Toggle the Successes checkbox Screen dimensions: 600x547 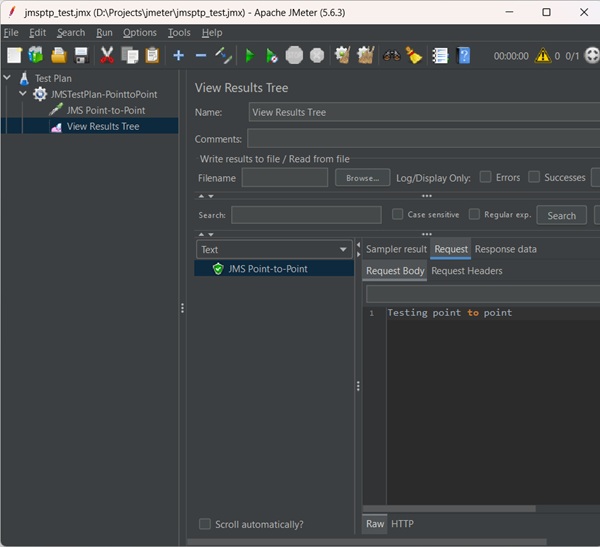point(534,177)
